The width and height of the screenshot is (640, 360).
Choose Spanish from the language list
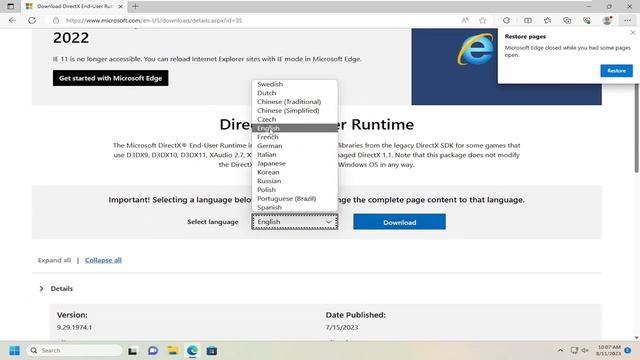pos(294,207)
